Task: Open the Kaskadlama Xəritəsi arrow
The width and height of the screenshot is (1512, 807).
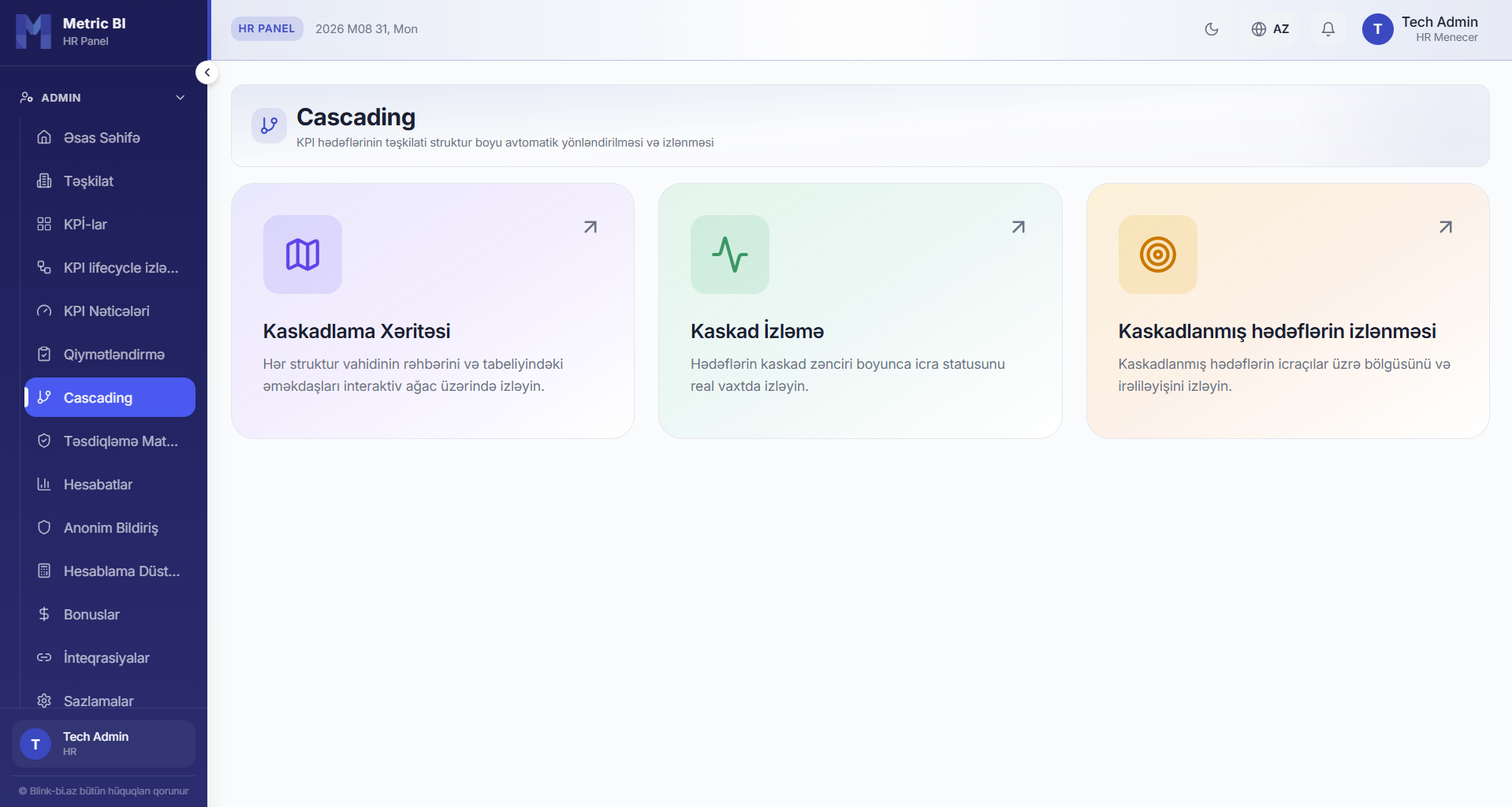Action: [x=590, y=227]
